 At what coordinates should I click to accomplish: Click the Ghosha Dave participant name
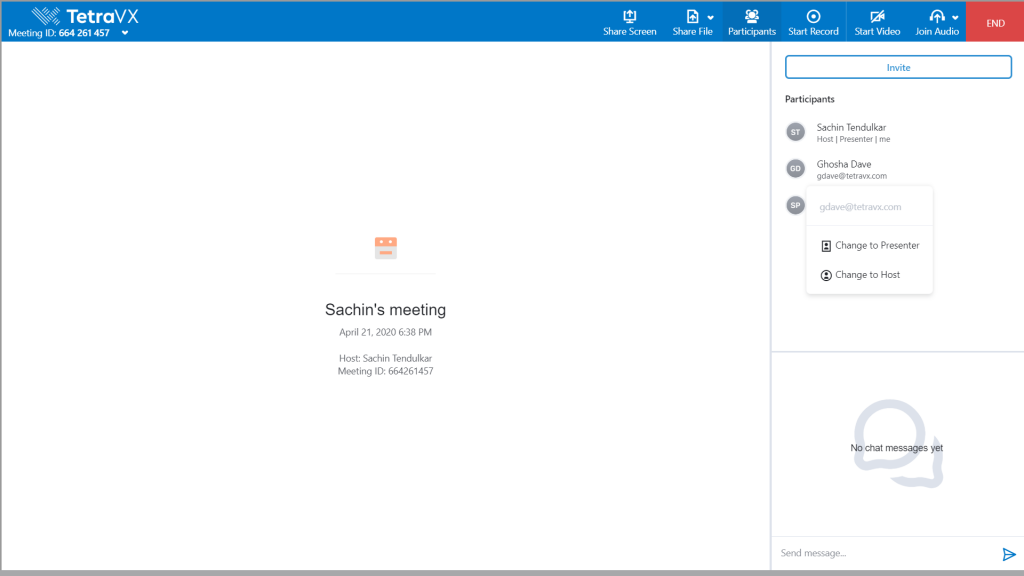(x=844, y=164)
